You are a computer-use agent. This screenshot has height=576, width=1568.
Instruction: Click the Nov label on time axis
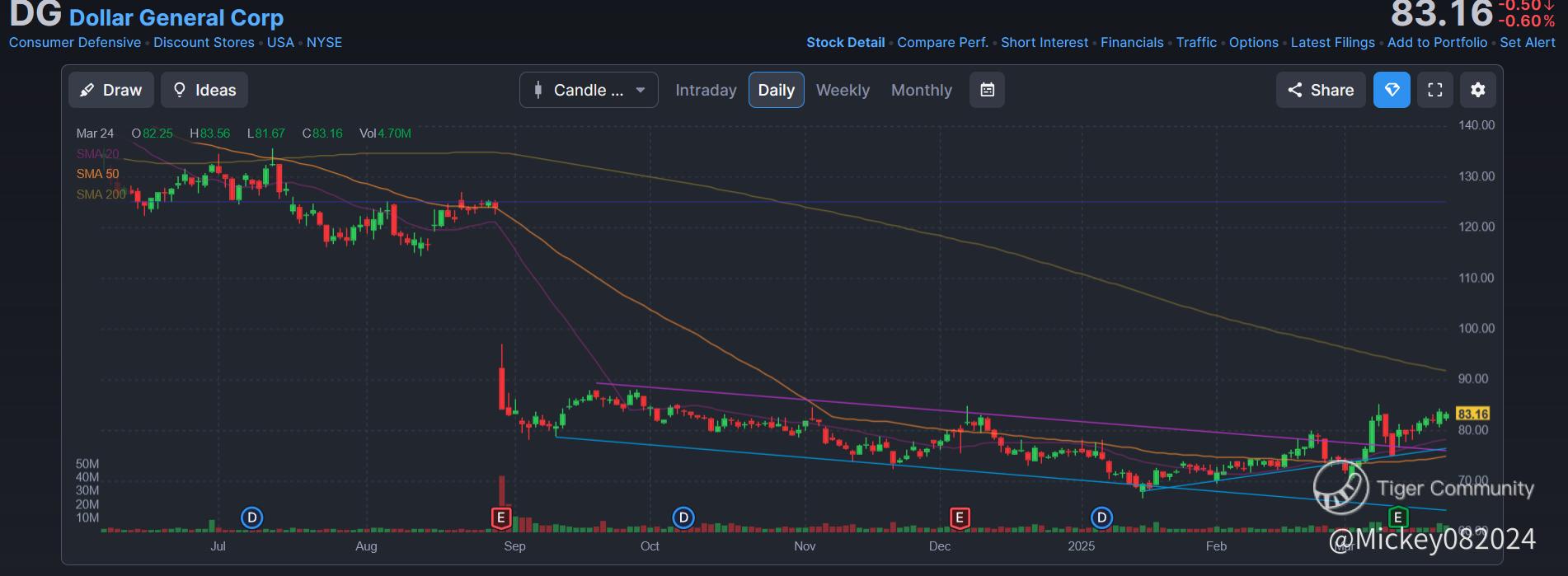tap(805, 546)
